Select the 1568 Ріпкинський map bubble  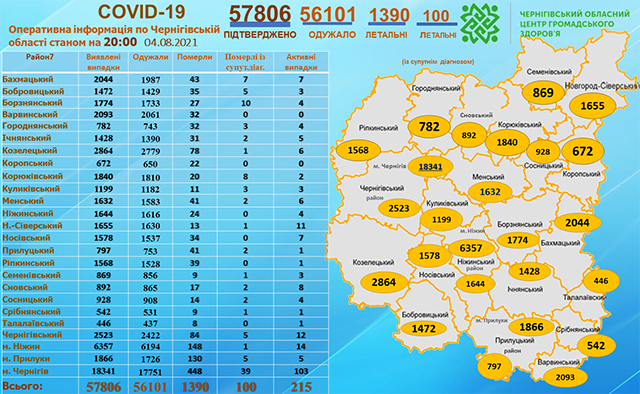pos(358,150)
